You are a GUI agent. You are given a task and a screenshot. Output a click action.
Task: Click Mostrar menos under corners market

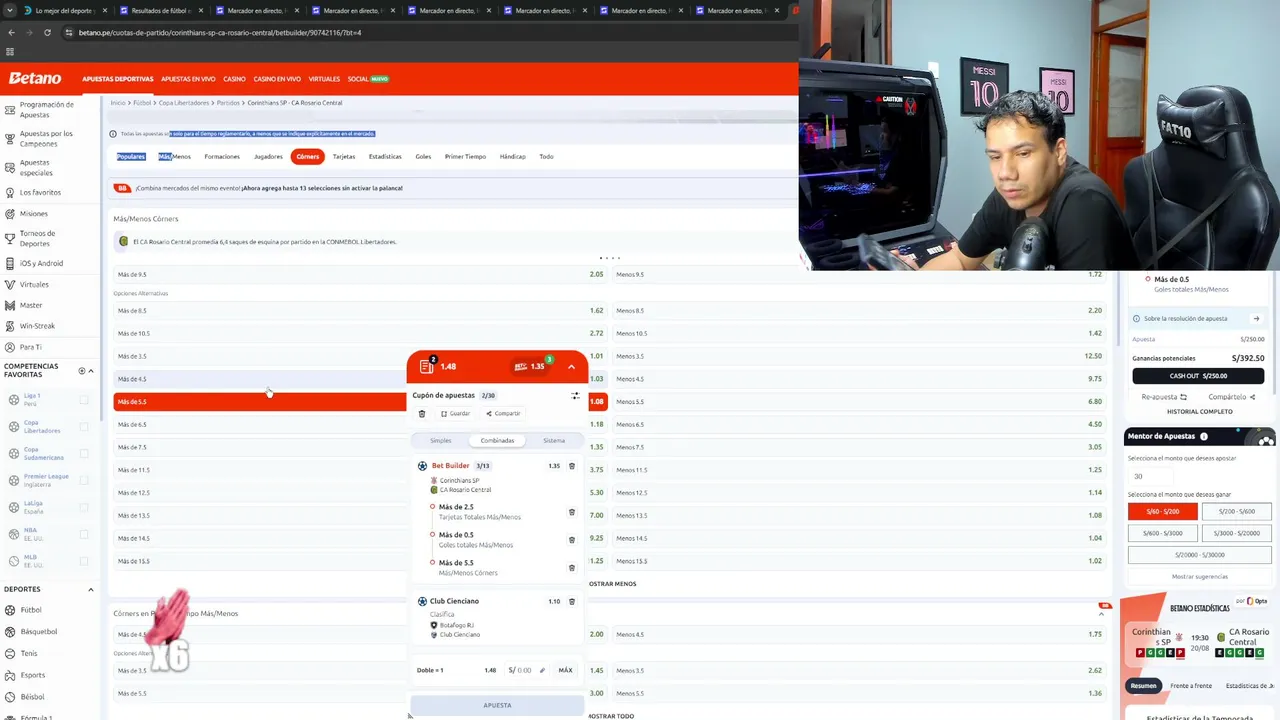click(x=612, y=584)
